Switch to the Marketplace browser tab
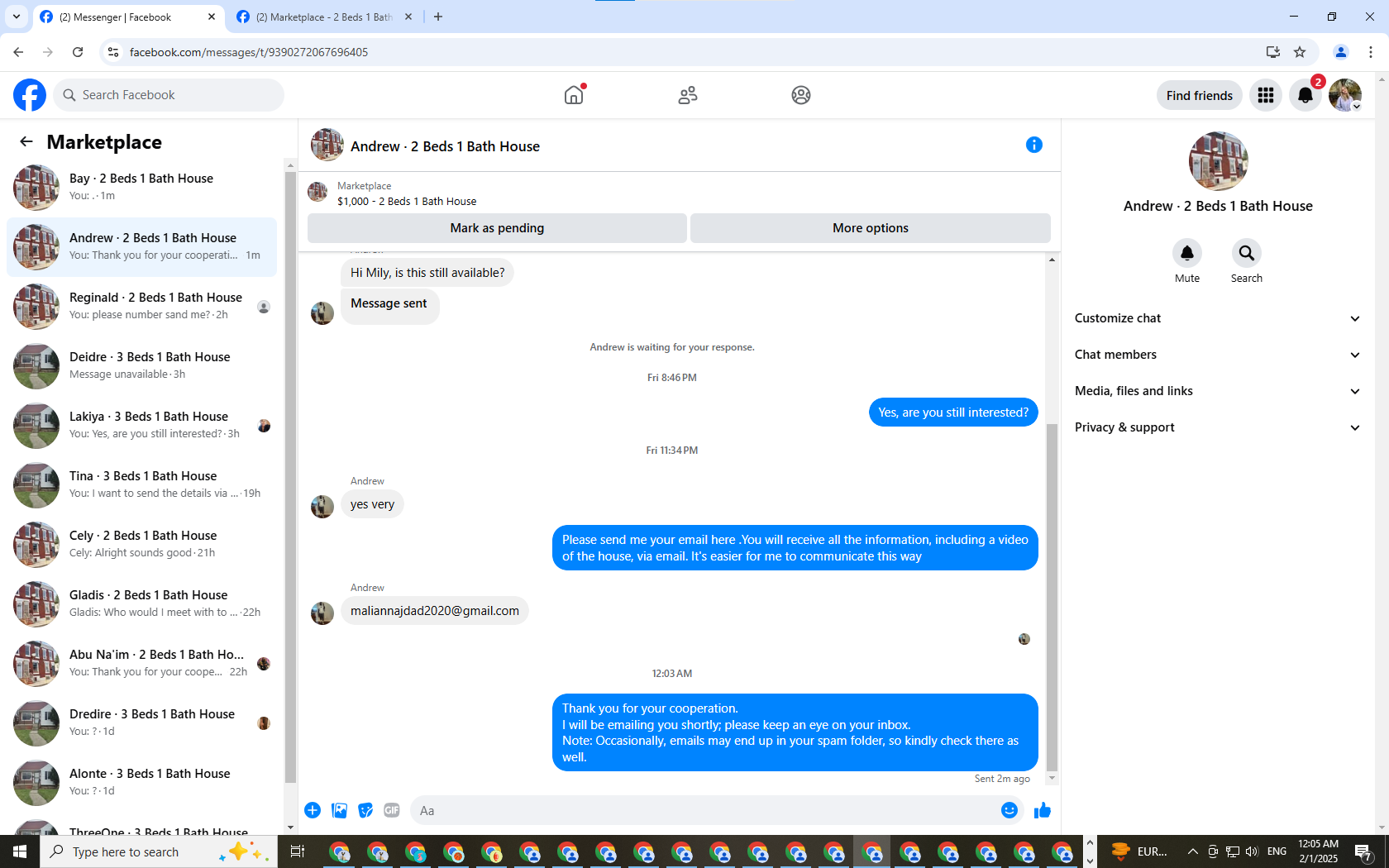 click(x=324, y=17)
